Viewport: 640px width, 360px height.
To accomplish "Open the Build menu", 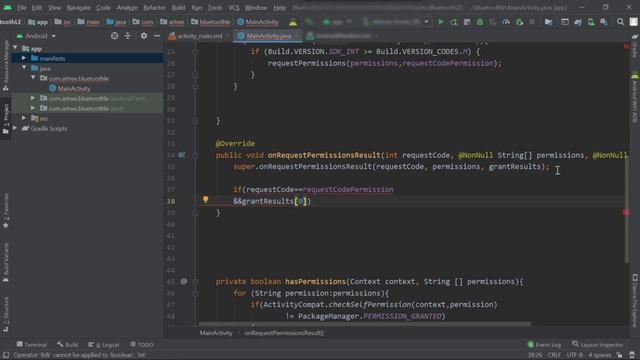I will coord(178,8).
